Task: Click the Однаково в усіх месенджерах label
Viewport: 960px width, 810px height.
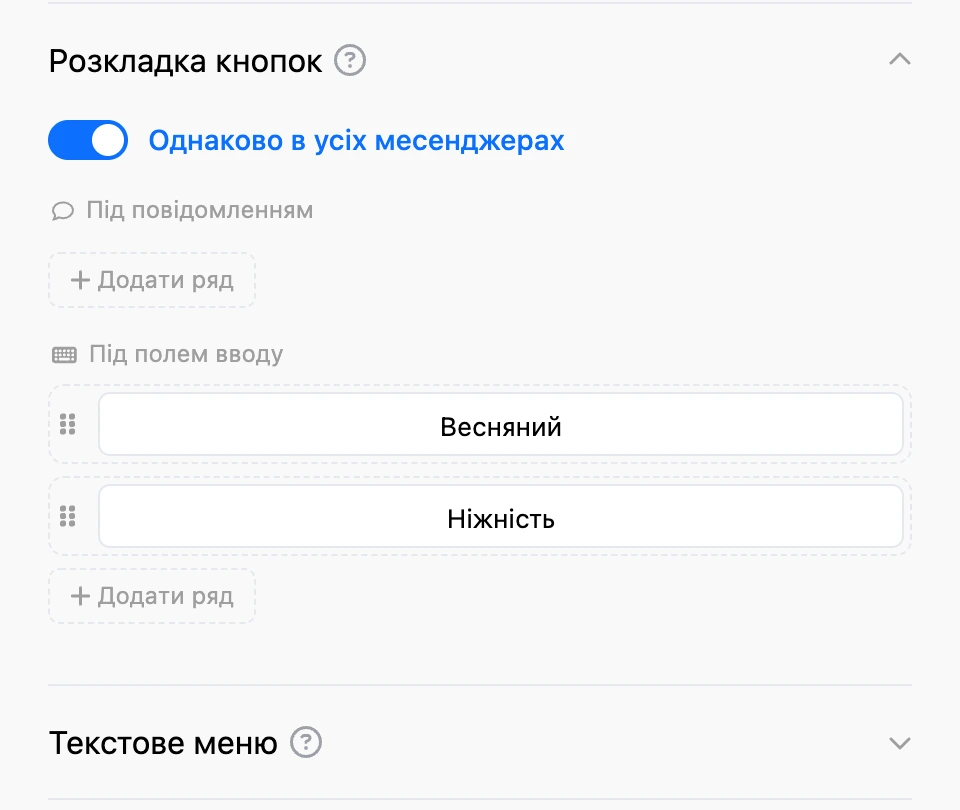Action: pyautogui.click(x=356, y=141)
